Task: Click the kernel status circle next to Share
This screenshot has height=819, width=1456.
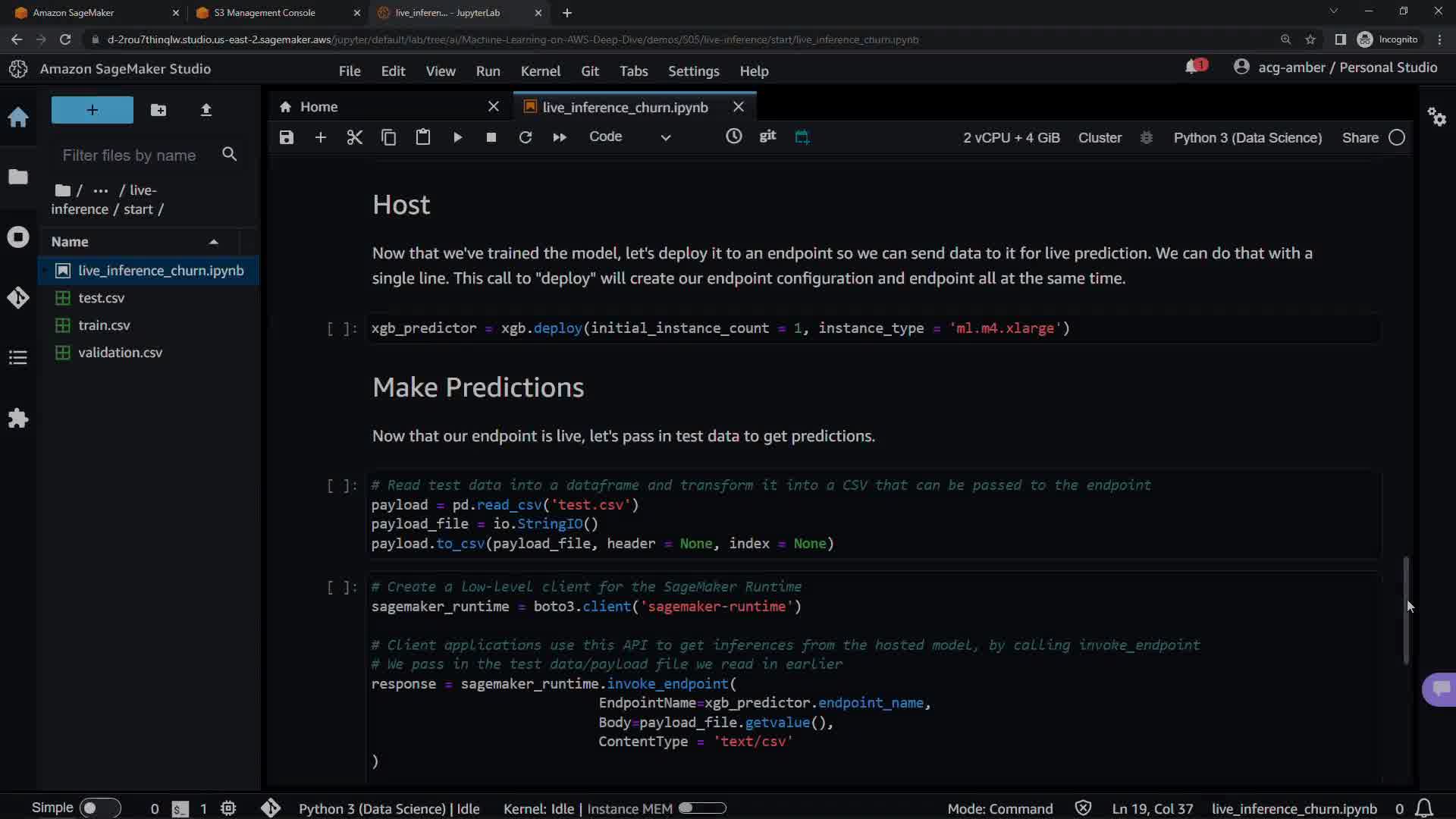Action: point(1397,138)
